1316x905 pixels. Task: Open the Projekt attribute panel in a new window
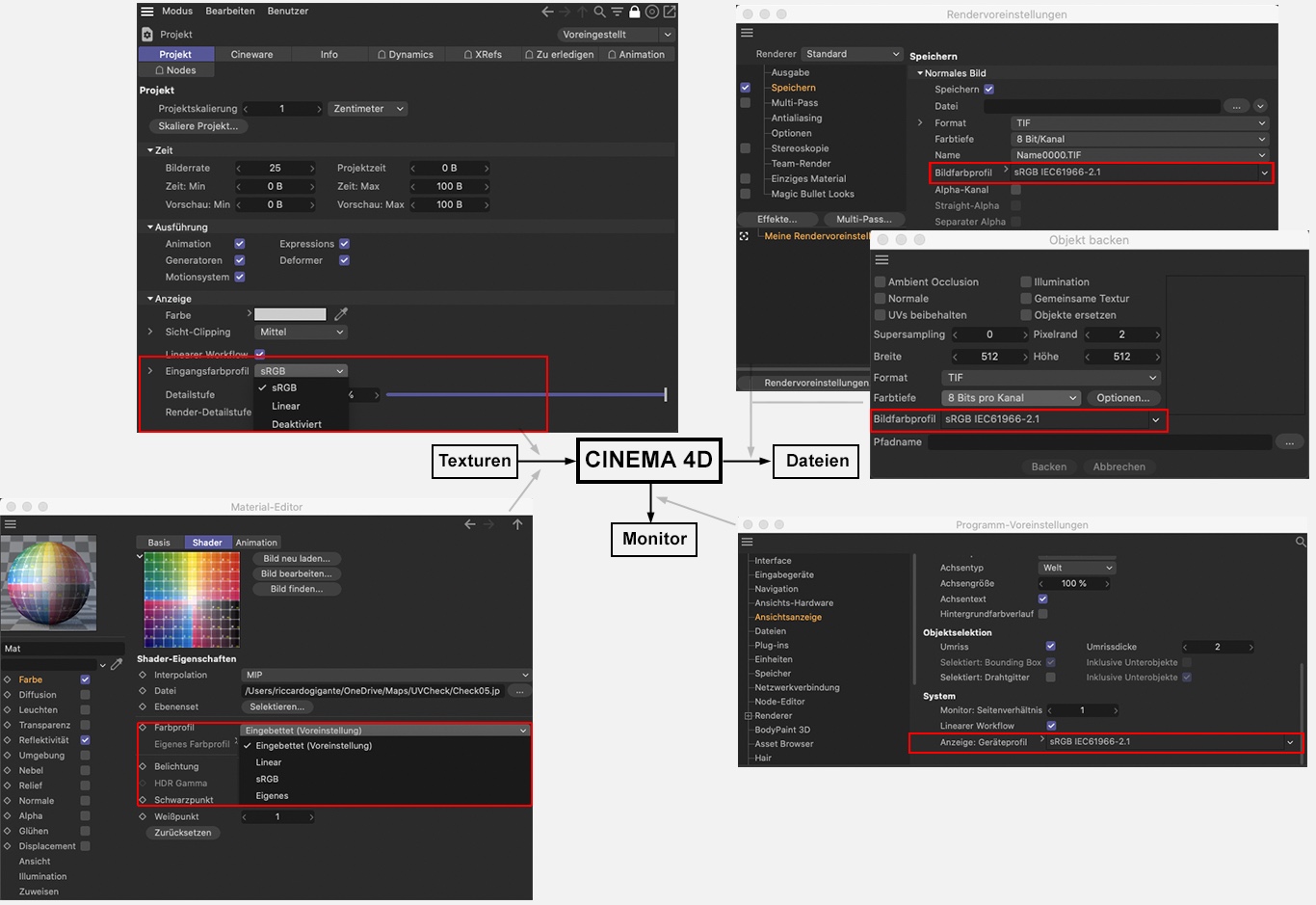(x=670, y=12)
